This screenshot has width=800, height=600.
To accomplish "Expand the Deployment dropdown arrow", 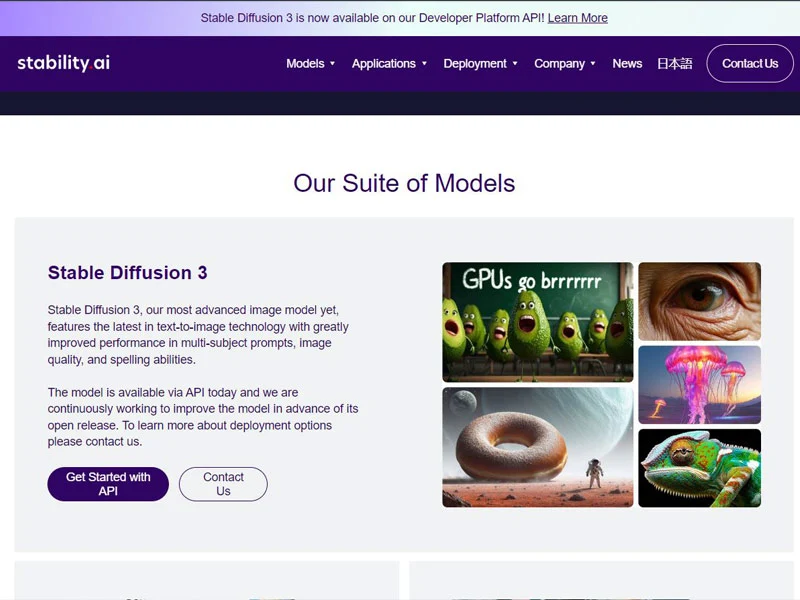I will point(515,63).
